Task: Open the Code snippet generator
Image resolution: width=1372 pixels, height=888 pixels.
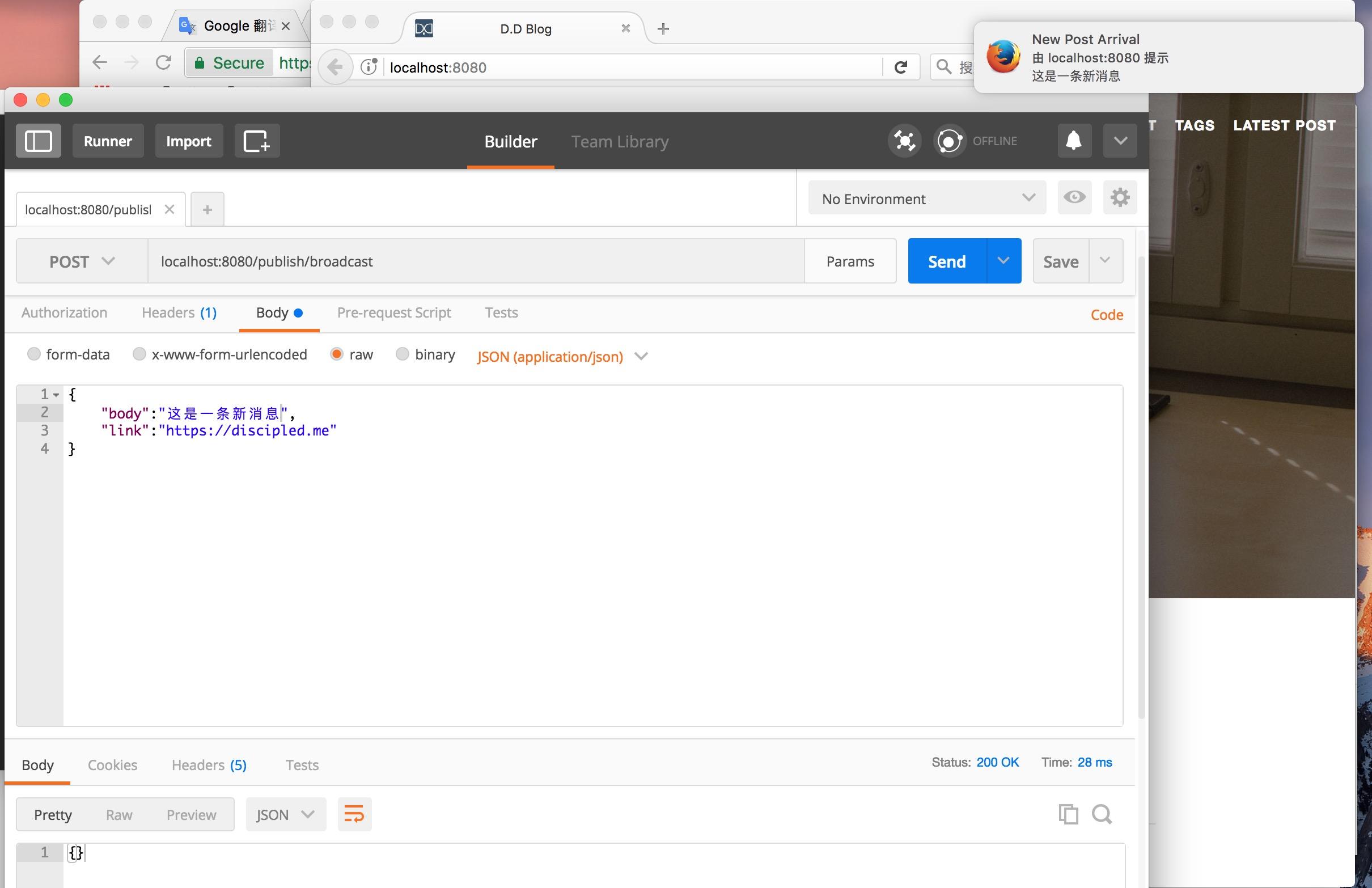Action: 1106,314
